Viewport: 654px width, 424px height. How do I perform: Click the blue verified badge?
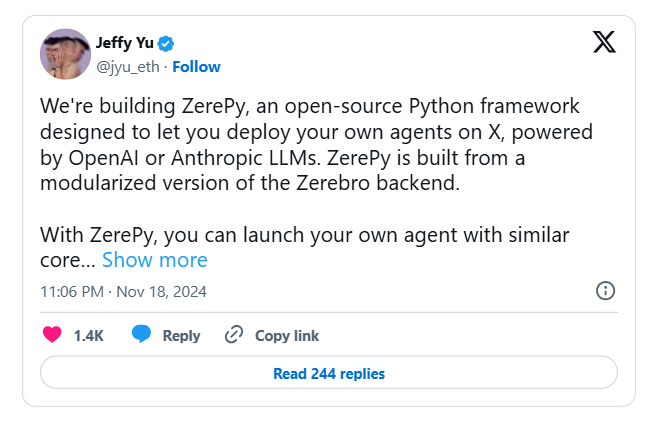click(x=168, y=43)
